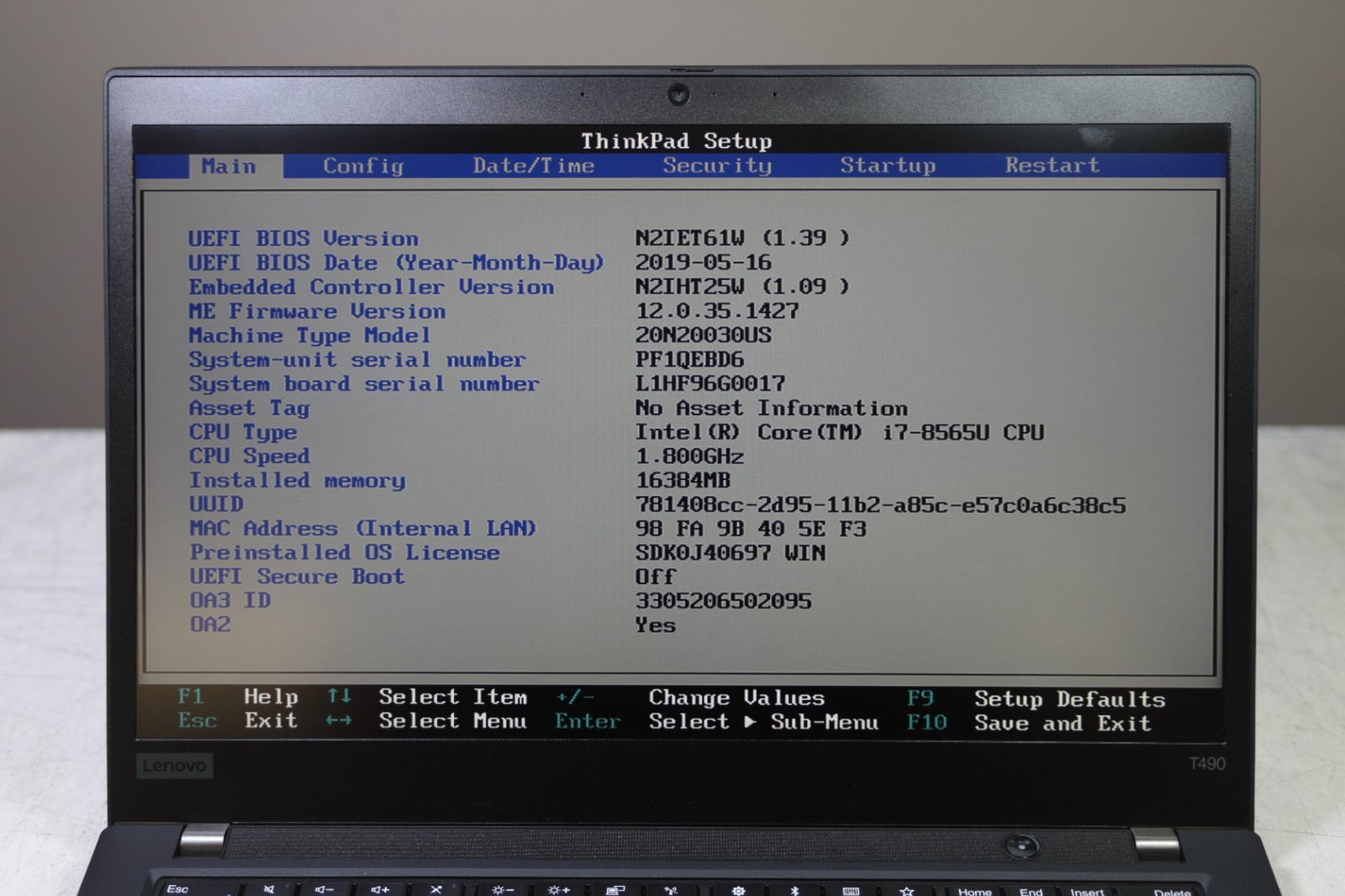Click the Esc Exit hint
This screenshot has height=896, width=1345.
point(238,721)
